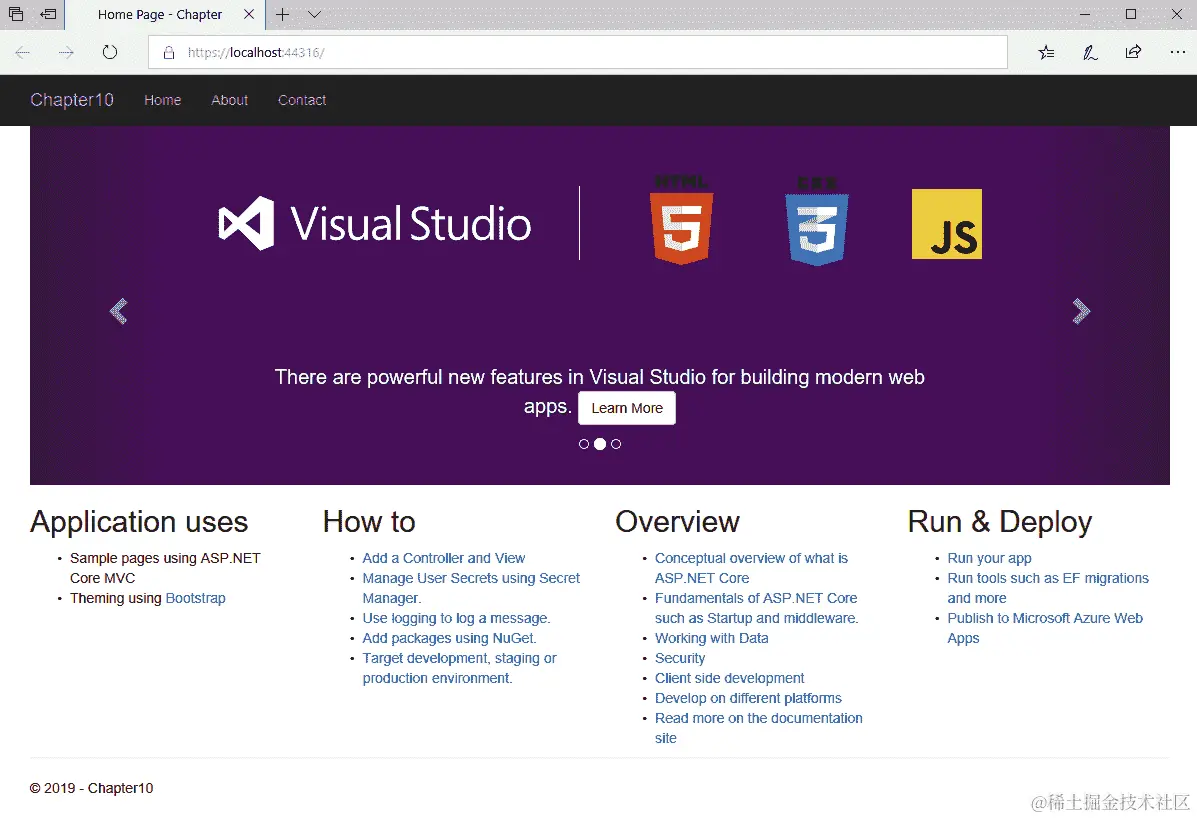Open Run tools such as EF migrations link
The height and width of the screenshot is (819, 1197).
1047,588
